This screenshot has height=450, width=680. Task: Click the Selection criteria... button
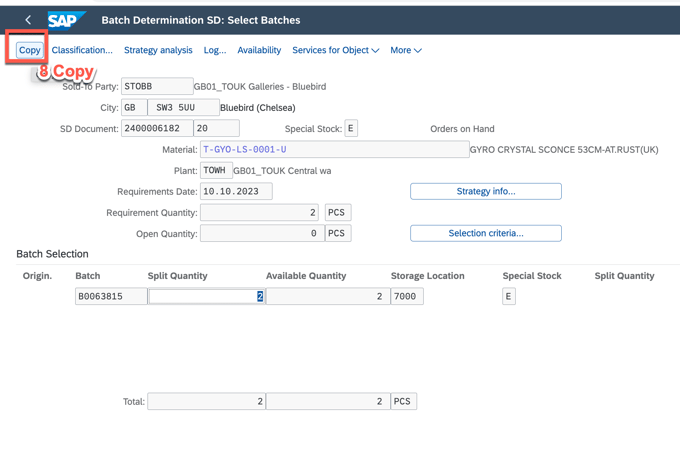point(485,233)
